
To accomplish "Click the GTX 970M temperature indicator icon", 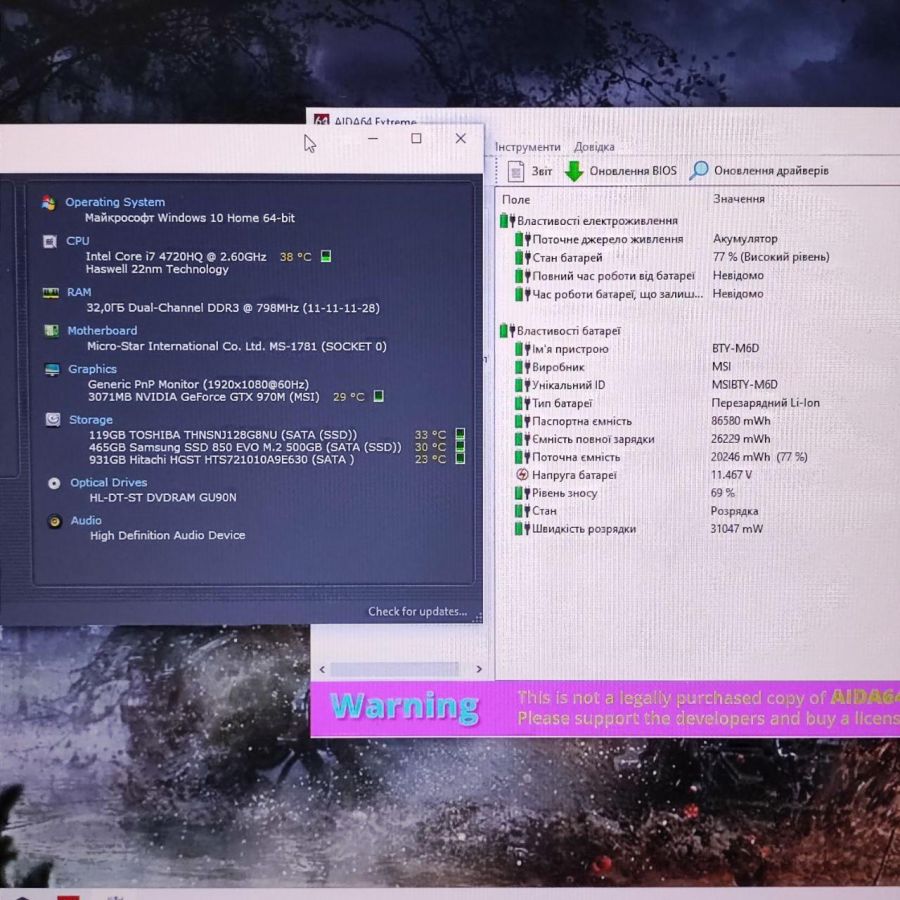I will click(x=378, y=396).
